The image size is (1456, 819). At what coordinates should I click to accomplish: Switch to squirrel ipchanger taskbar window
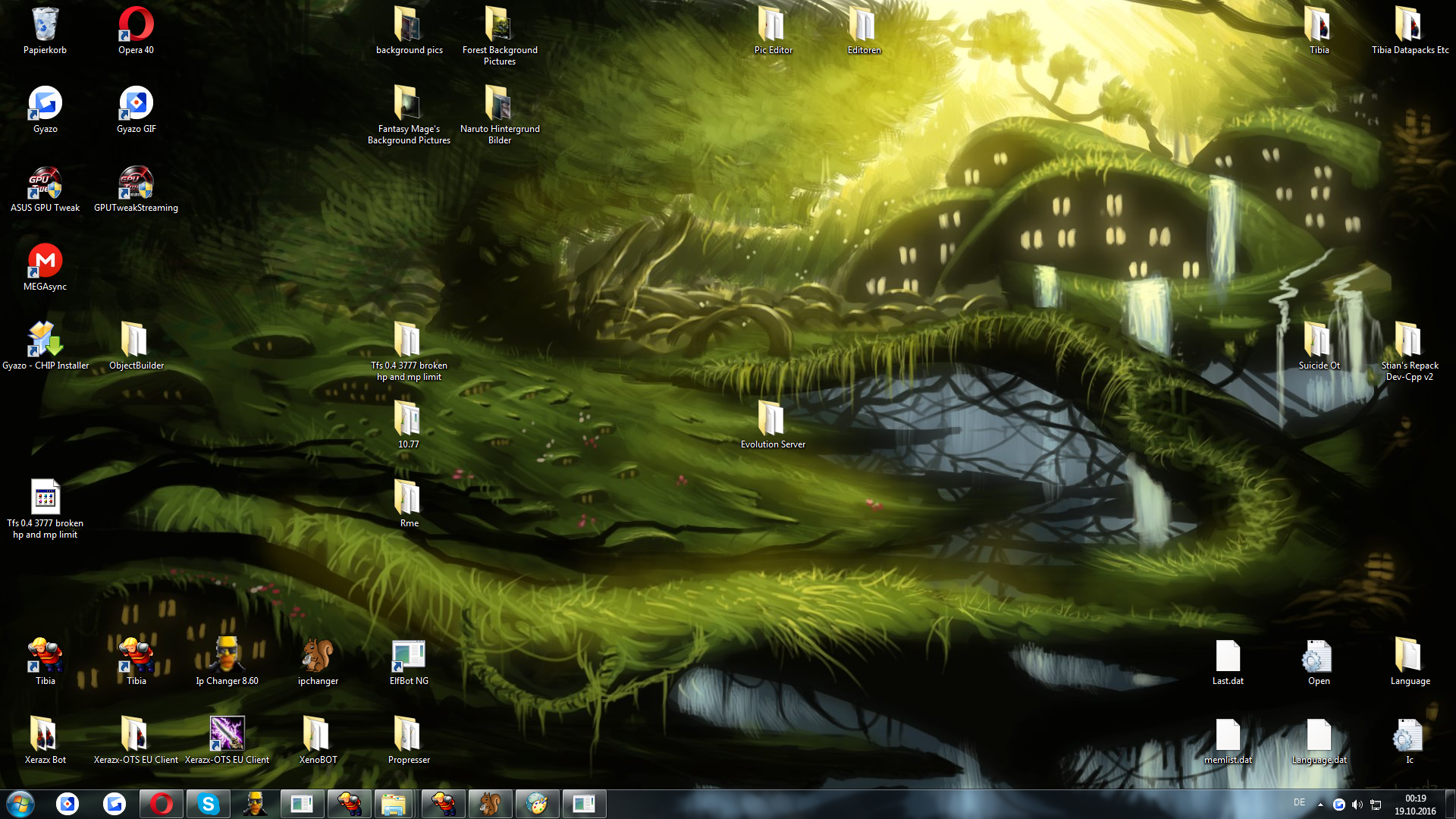491,804
